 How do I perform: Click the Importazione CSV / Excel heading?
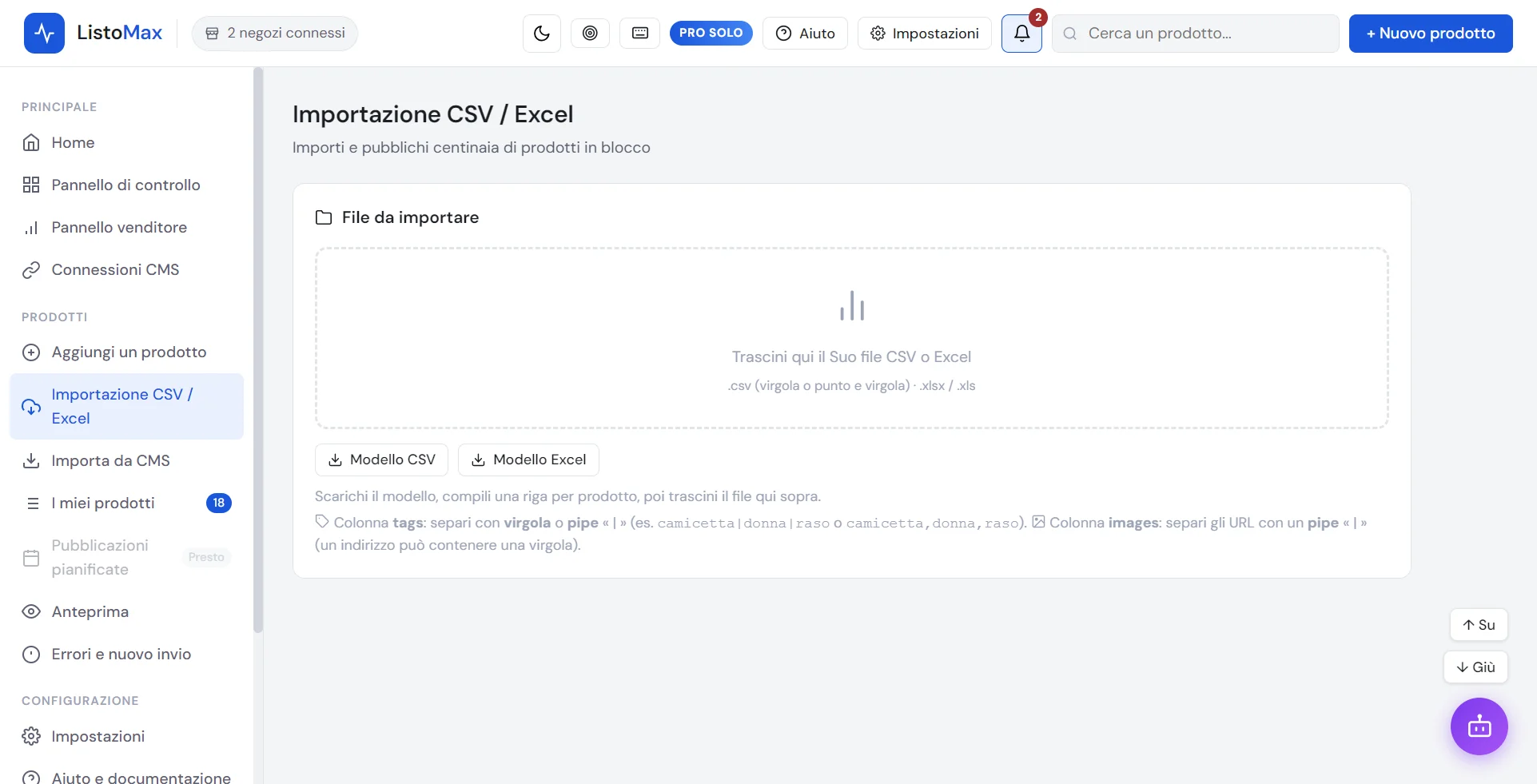[x=432, y=114]
